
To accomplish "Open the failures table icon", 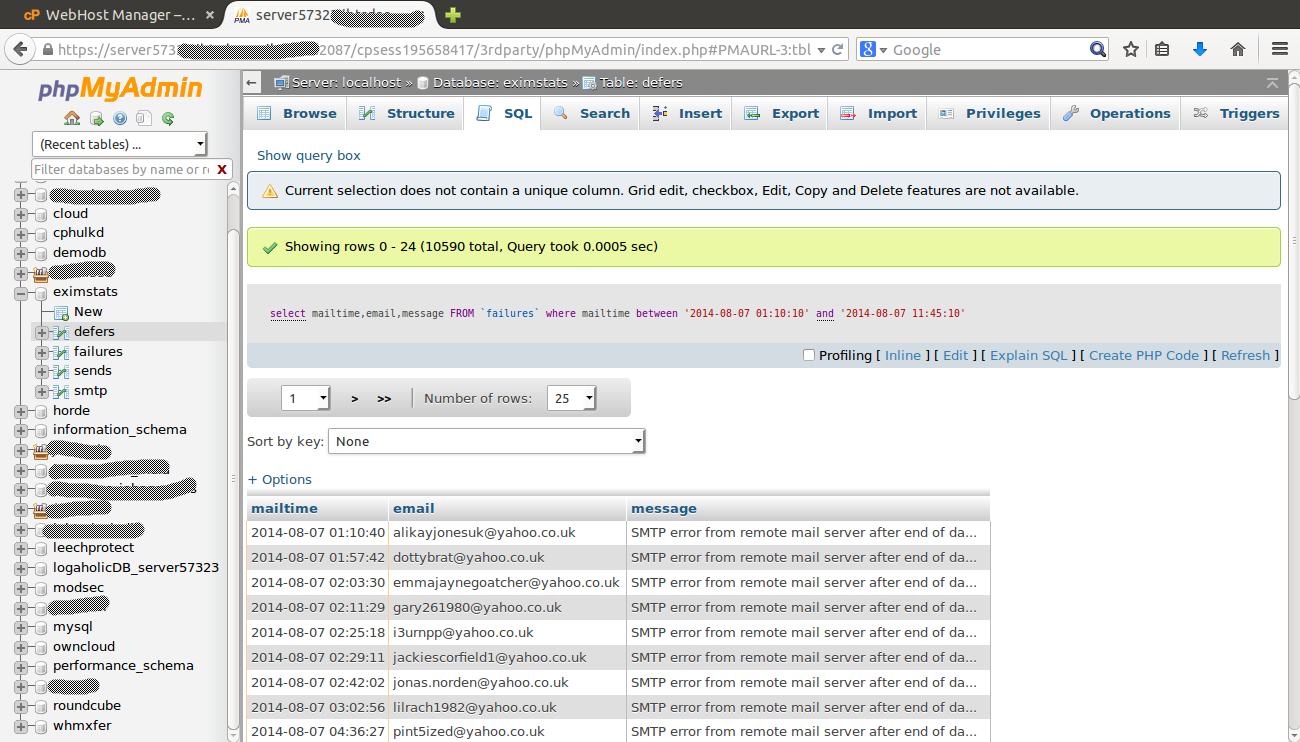I will (x=61, y=352).
